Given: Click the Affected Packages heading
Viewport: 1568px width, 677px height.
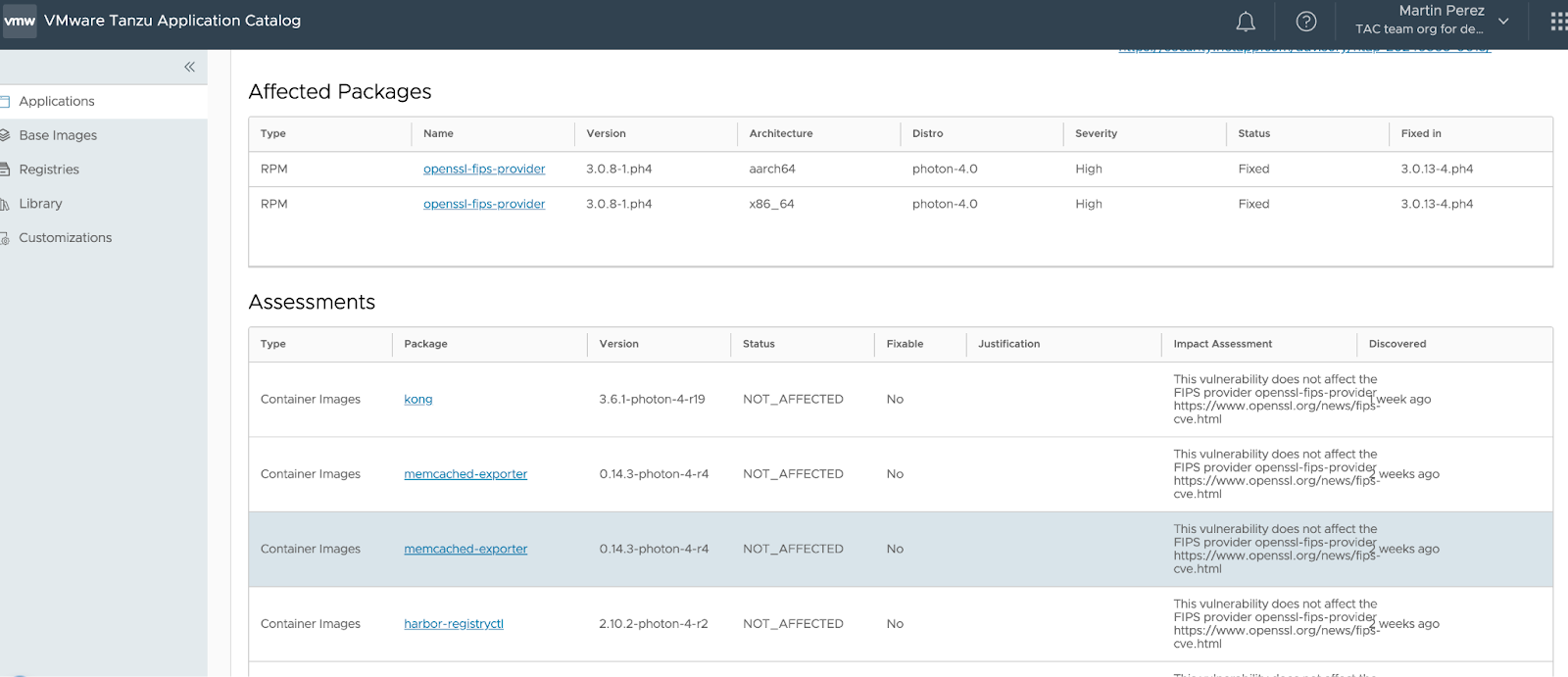Looking at the screenshot, I should (340, 91).
